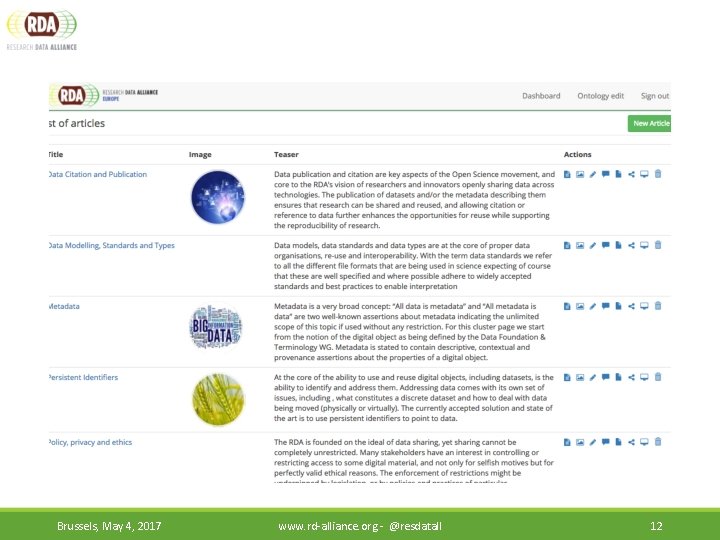Click the Brussels, May 4, 2017 footer text
Viewport: 720px width, 540px height.
pos(109,526)
